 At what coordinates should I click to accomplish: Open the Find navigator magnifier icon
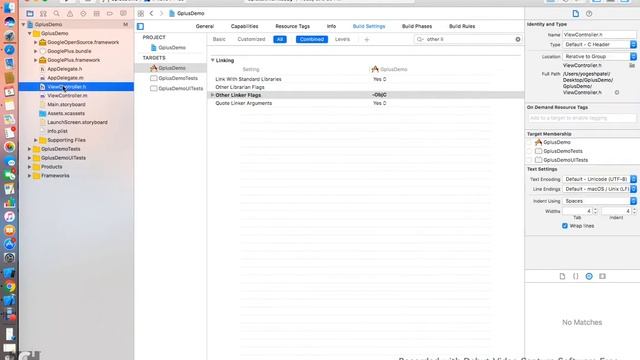[57, 13]
